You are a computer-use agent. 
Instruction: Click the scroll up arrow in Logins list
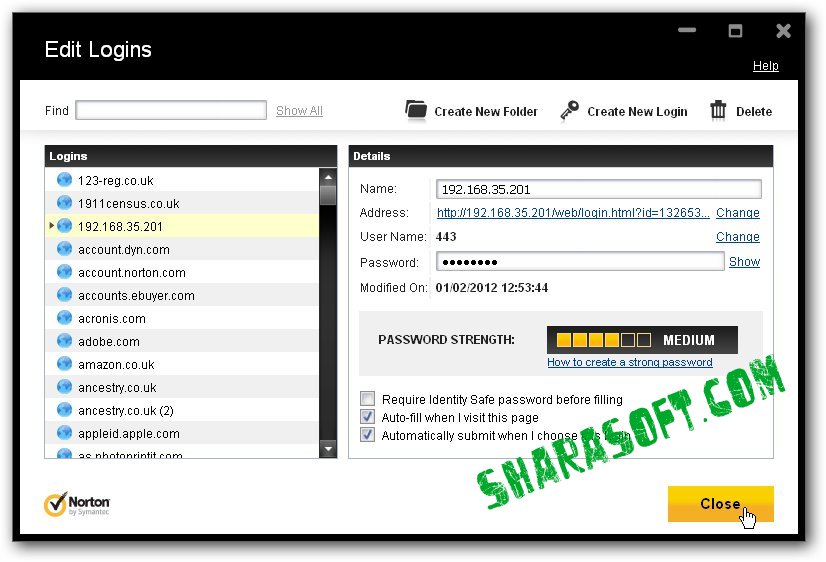click(x=328, y=178)
